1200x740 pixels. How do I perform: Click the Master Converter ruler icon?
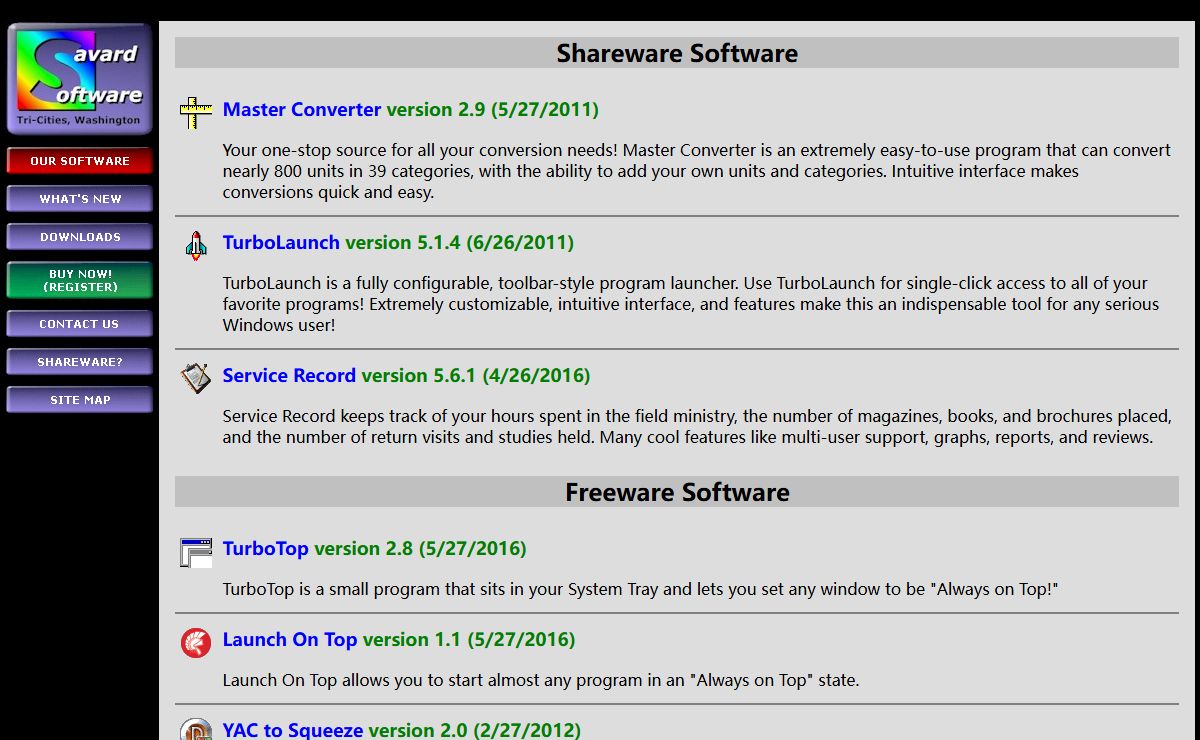[196, 113]
